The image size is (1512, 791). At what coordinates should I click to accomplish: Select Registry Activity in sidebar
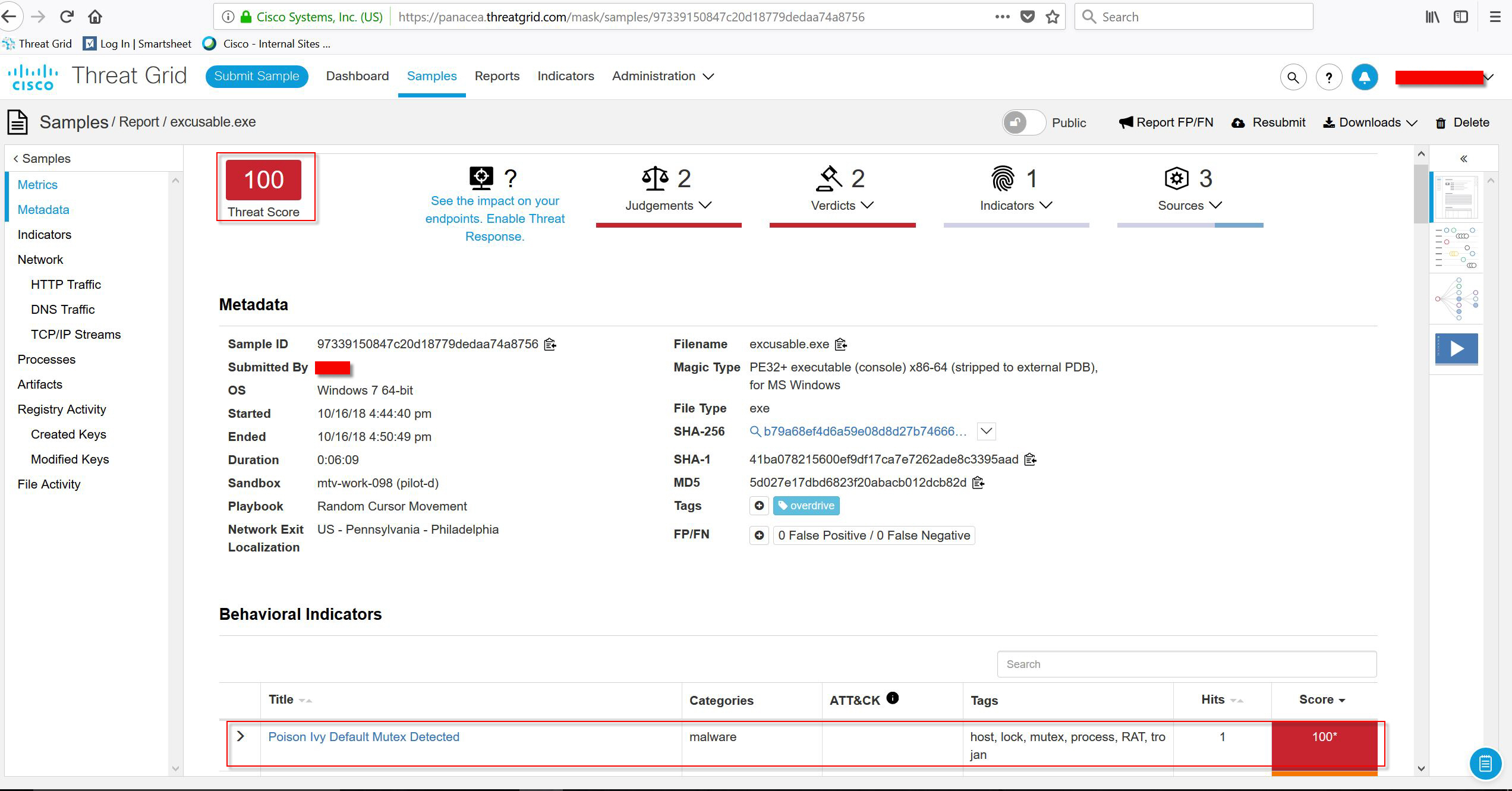coord(62,409)
